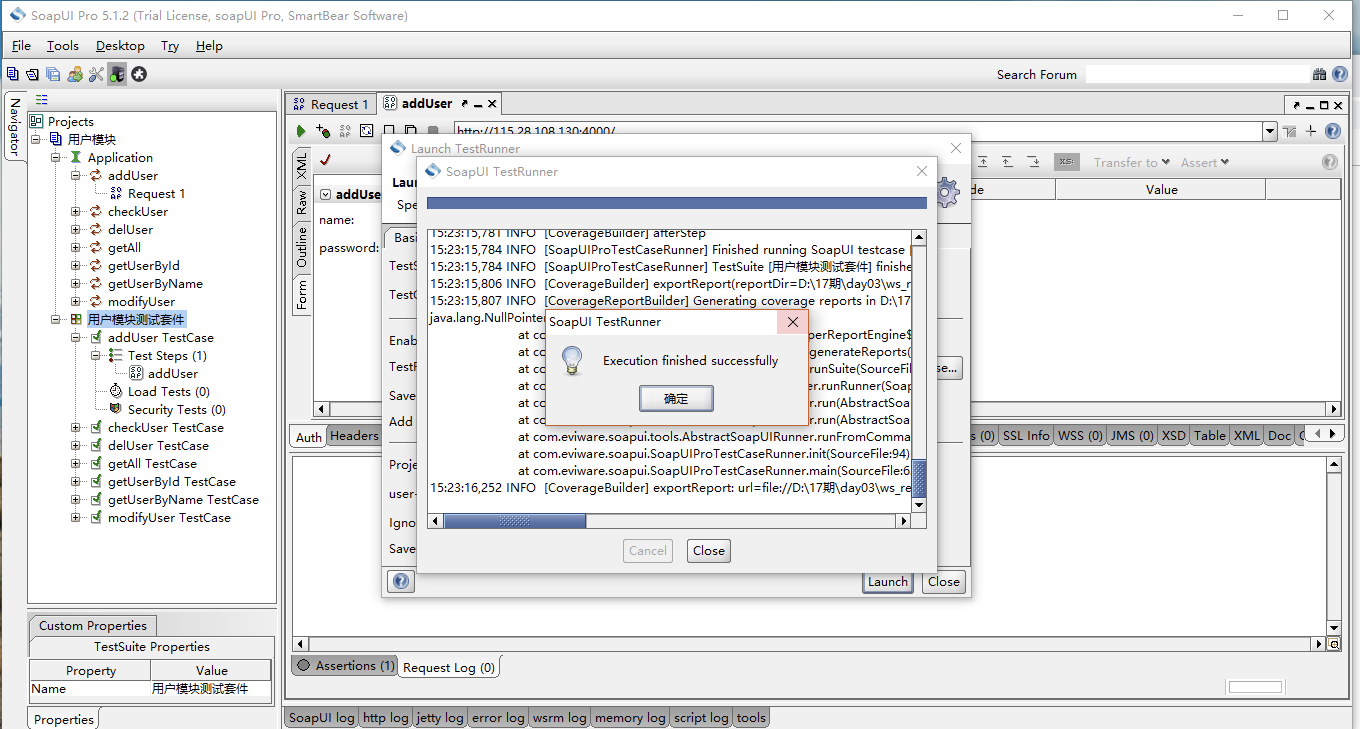The image size is (1360, 729).
Task: Open the endpoint URL dropdown arrow
Action: coord(1270,131)
